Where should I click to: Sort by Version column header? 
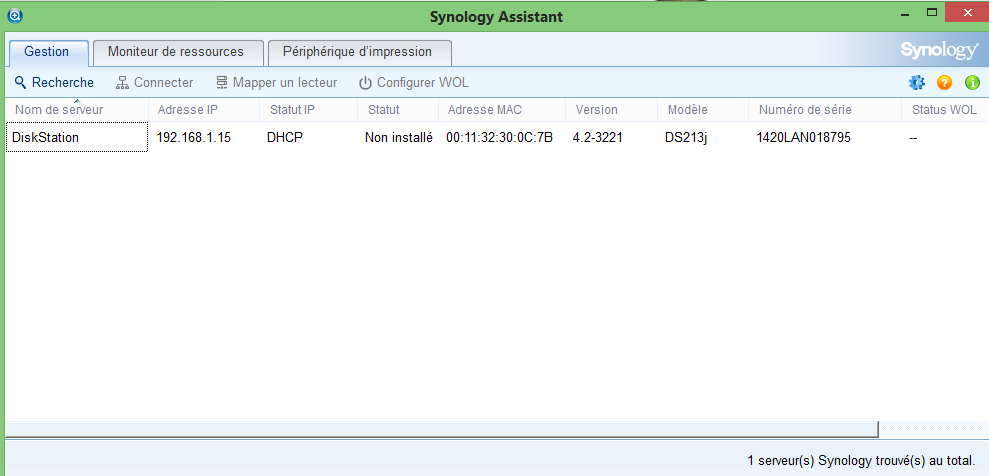[611, 110]
